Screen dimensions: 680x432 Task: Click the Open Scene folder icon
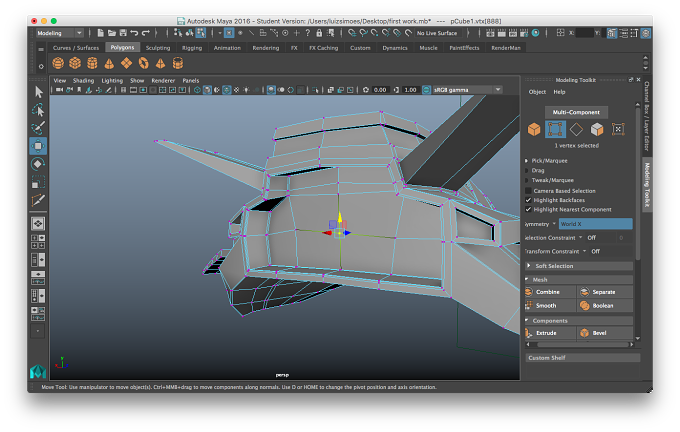(x=111, y=33)
